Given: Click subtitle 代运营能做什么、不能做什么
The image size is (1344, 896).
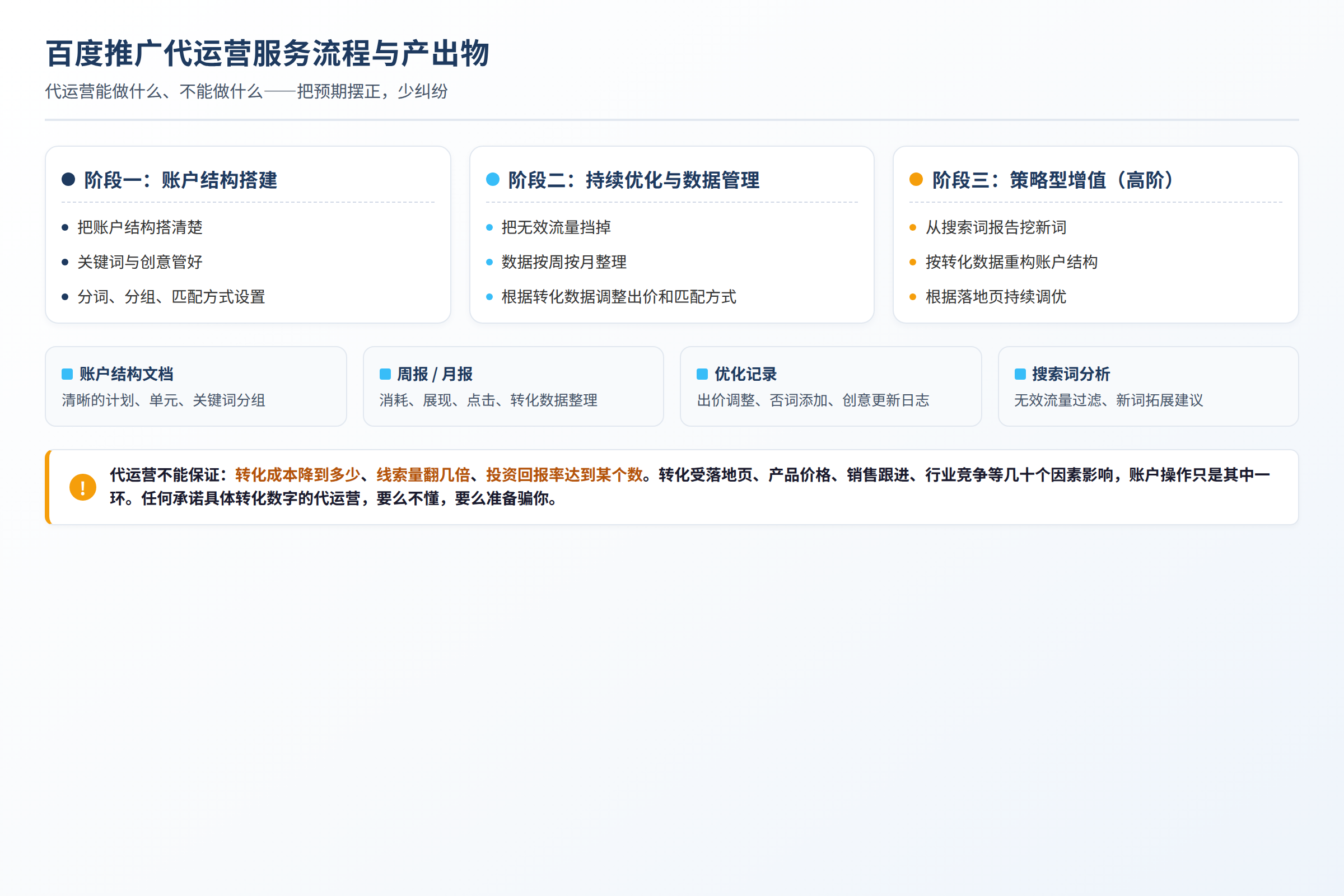Looking at the screenshot, I should coord(153,91).
